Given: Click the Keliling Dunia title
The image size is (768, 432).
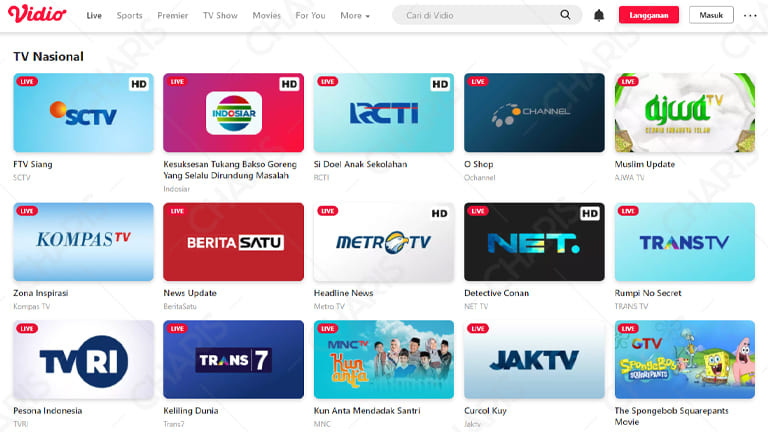Looking at the screenshot, I should pos(191,410).
